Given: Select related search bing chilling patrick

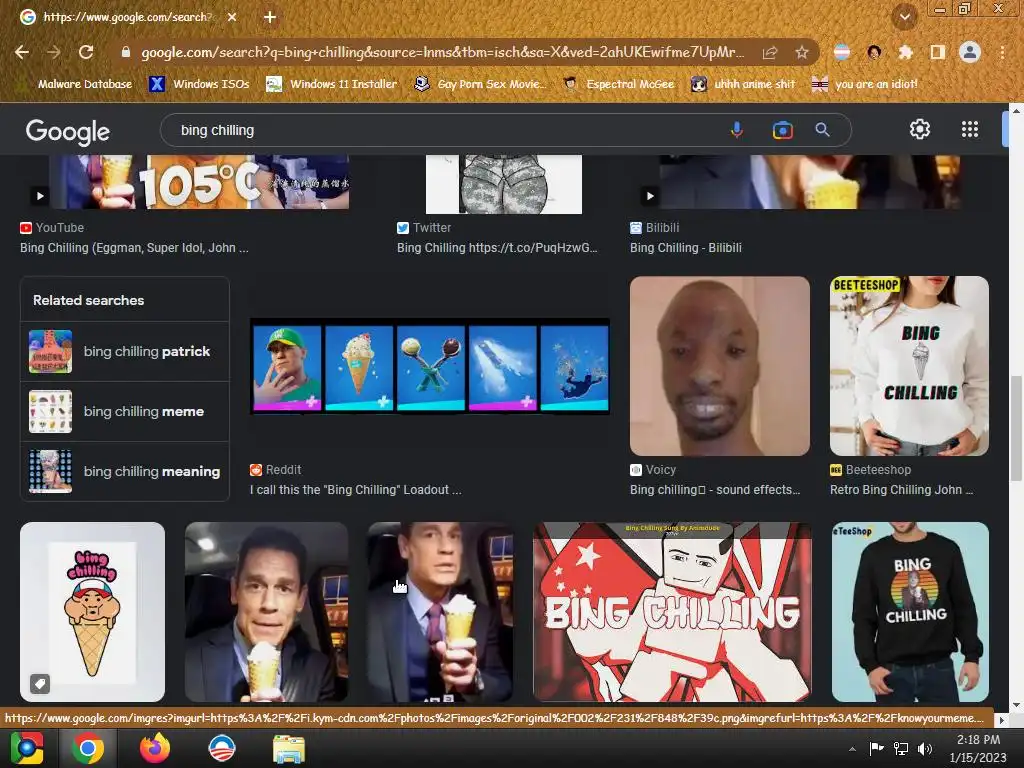Looking at the screenshot, I should pyautogui.click(x=125, y=351).
